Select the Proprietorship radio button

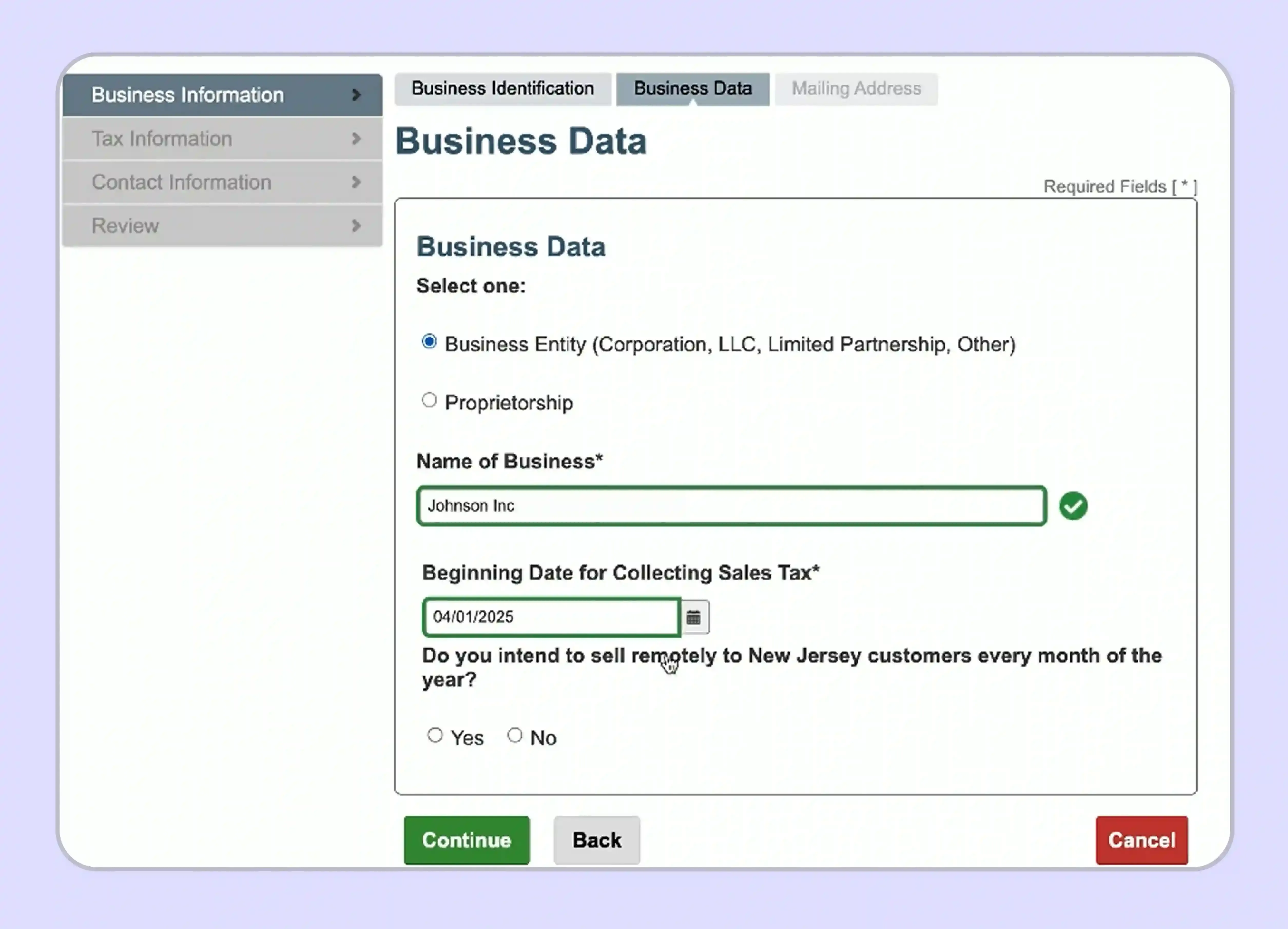point(429,400)
